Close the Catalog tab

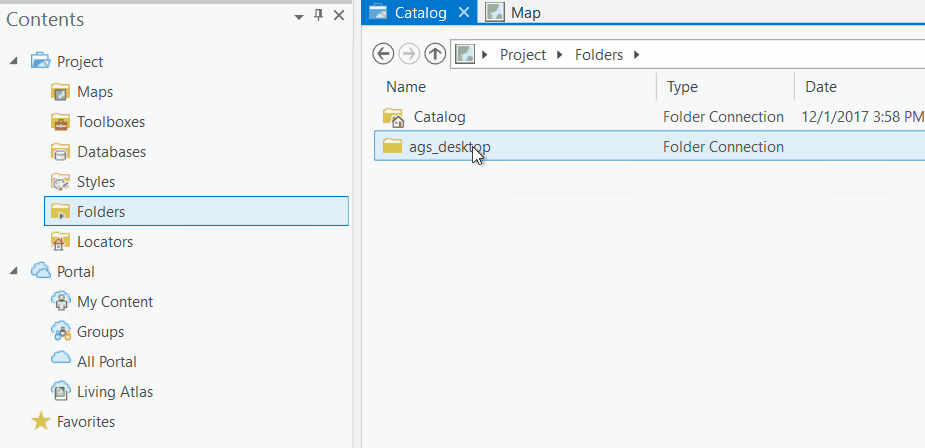(x=464, y=12)
